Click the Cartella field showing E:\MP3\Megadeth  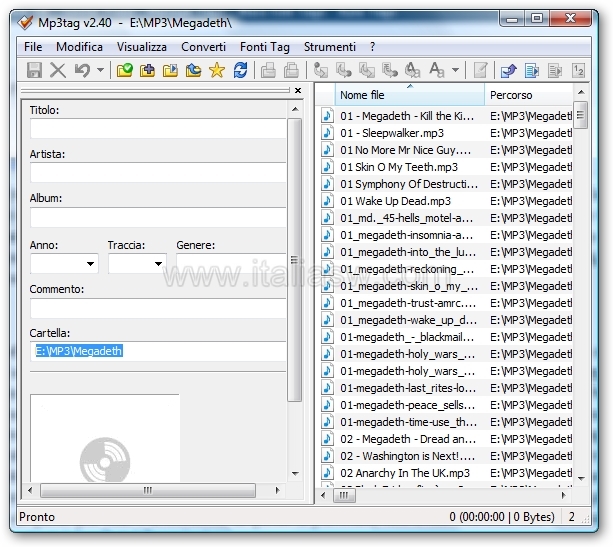click(x=158, y=351)
